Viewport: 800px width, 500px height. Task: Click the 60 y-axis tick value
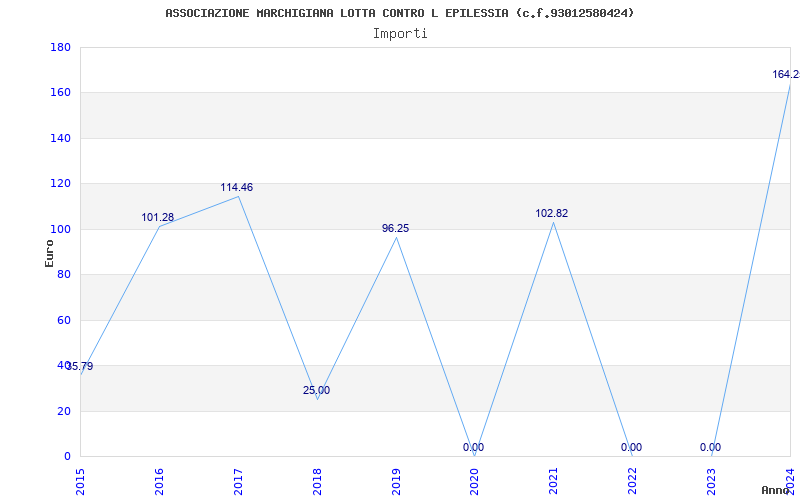[x=64, y=320]
